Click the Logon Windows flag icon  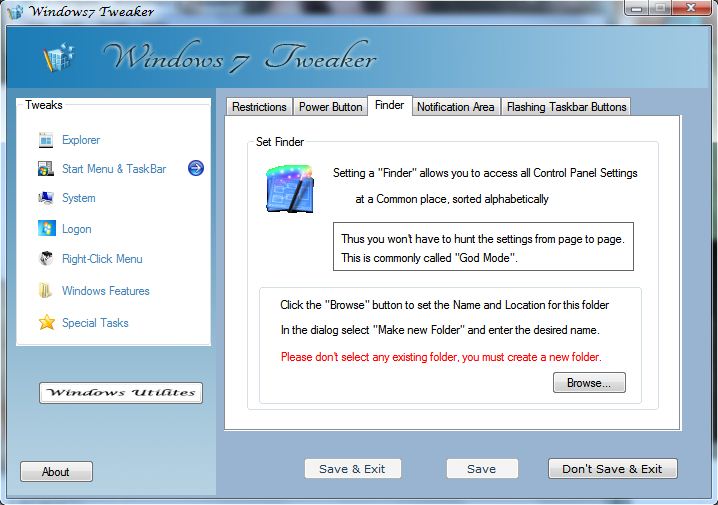pyautogui.click(x=47, y=228)
